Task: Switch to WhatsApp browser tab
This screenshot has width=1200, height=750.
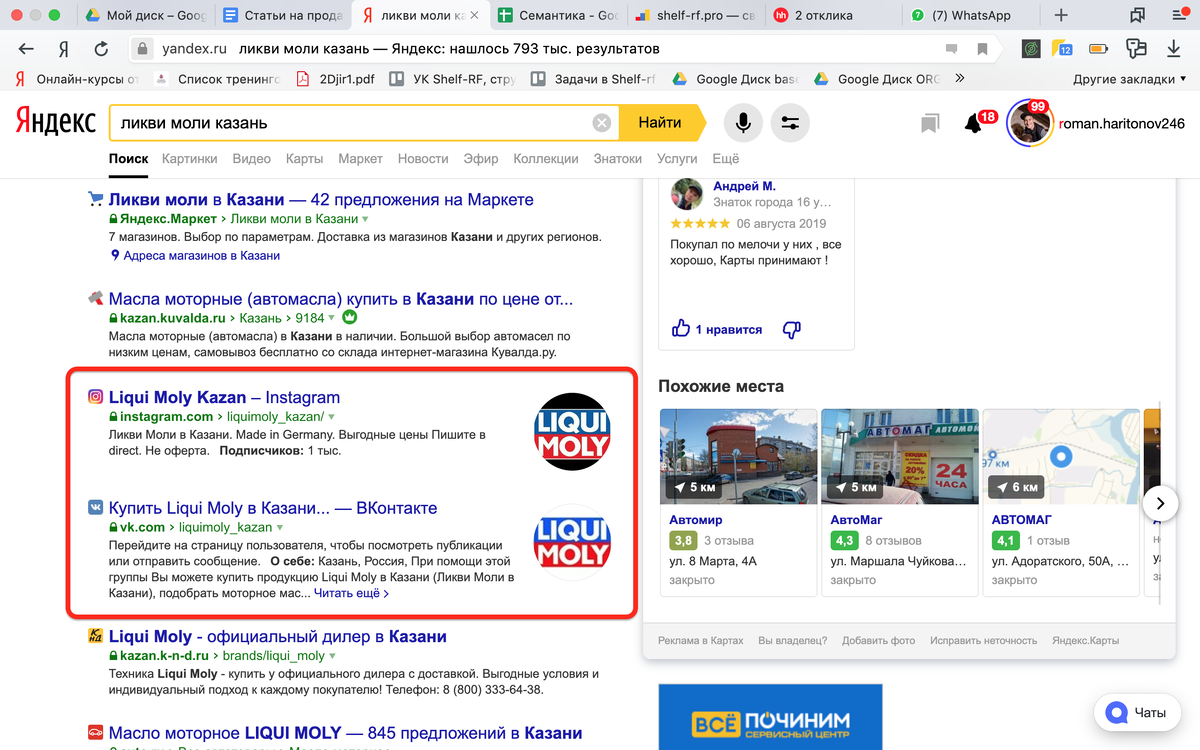Action: point(970,15)
